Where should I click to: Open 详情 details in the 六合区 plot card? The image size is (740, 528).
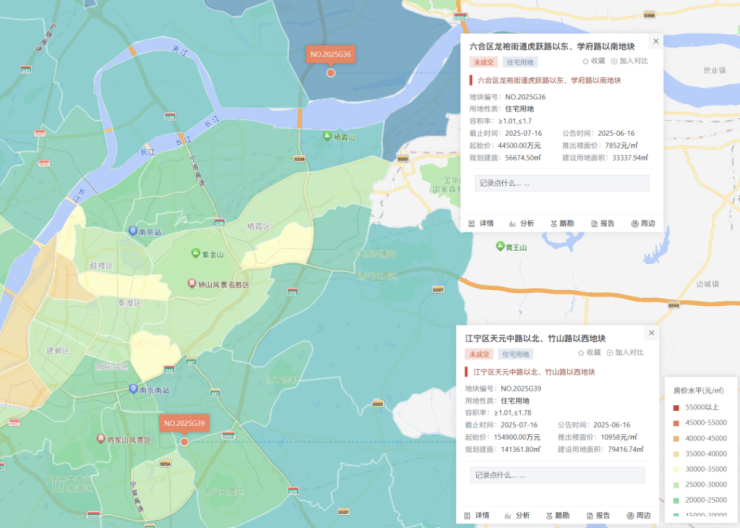[480, 223]
